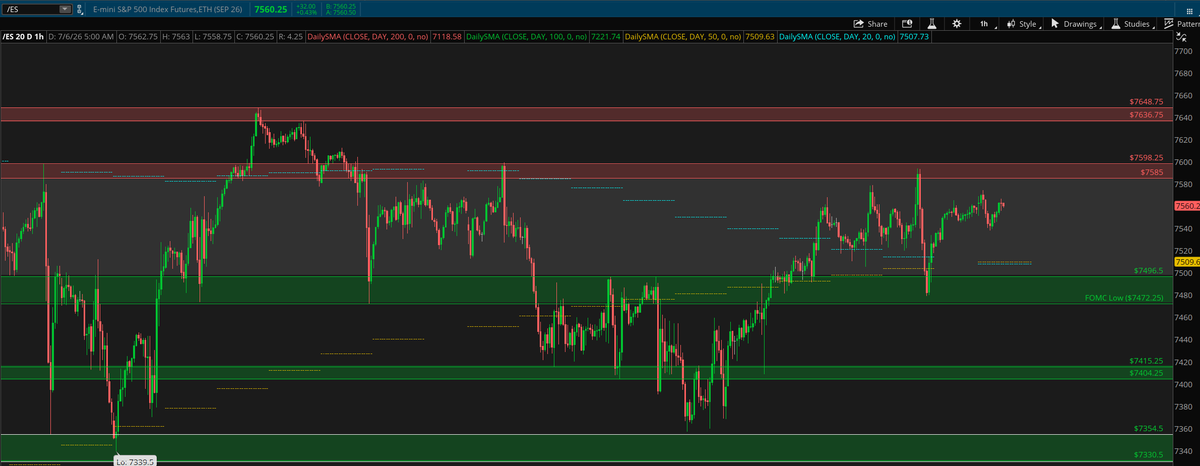
Task: Select the $7415.25 support level label
Action: [1145, 360]
